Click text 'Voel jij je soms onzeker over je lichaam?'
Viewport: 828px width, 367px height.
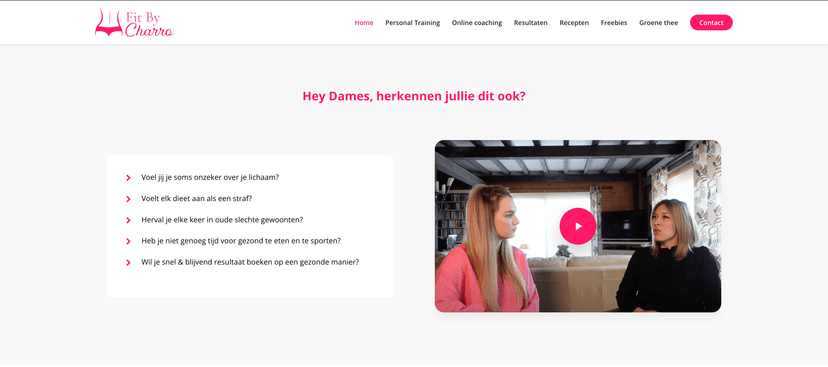tap(210, 177)
